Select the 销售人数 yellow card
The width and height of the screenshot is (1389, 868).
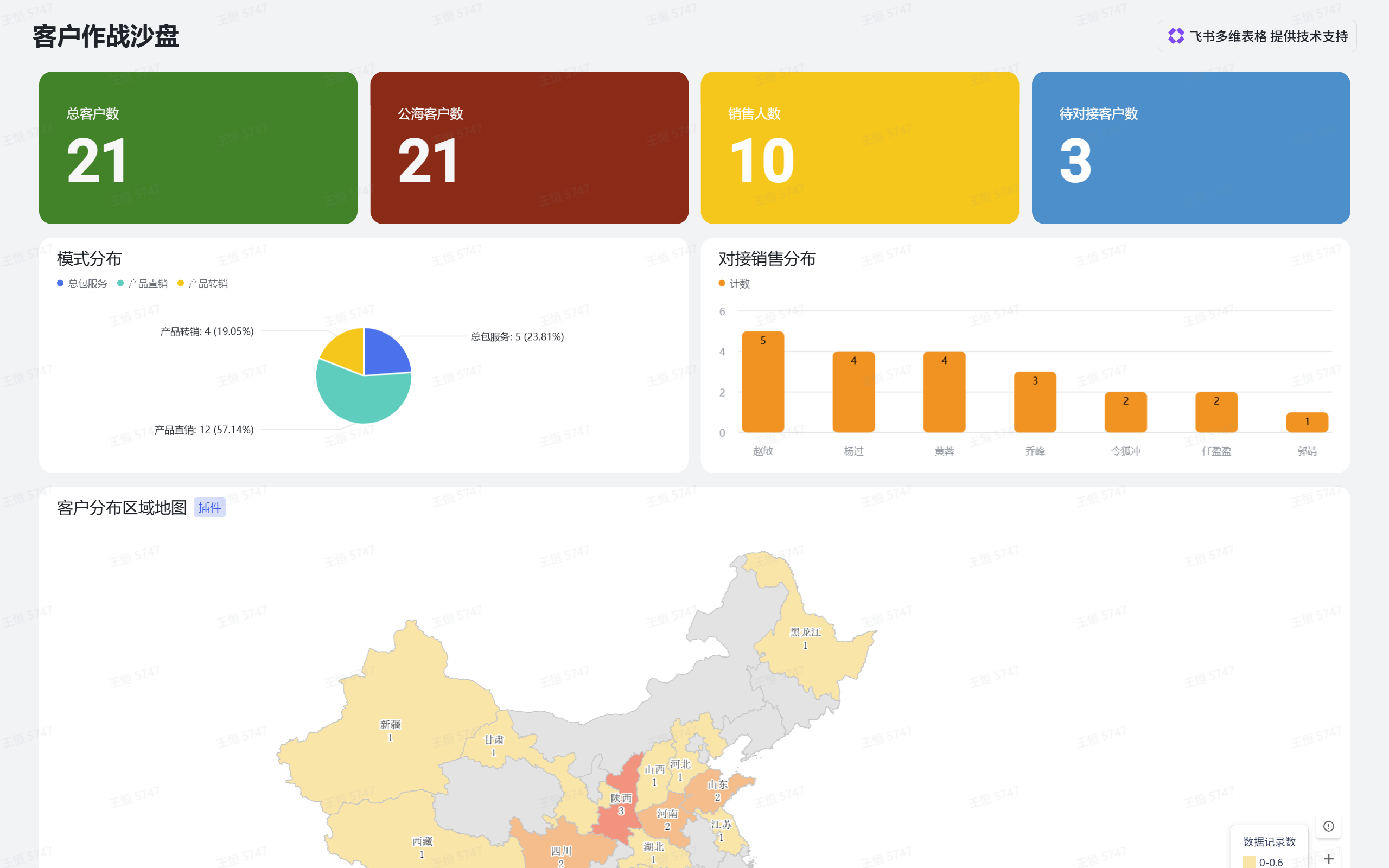point(859,148)
